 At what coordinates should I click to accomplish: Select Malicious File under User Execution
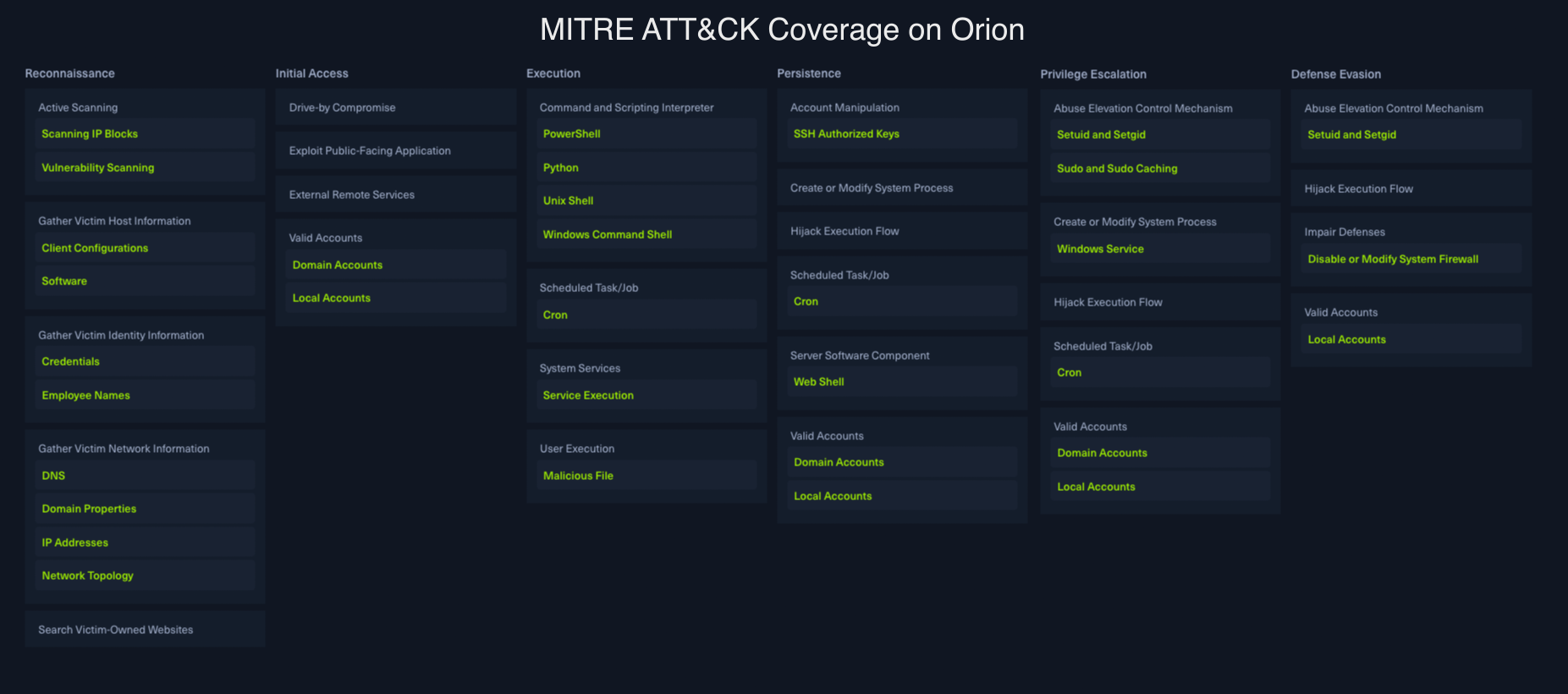[578, 476]
